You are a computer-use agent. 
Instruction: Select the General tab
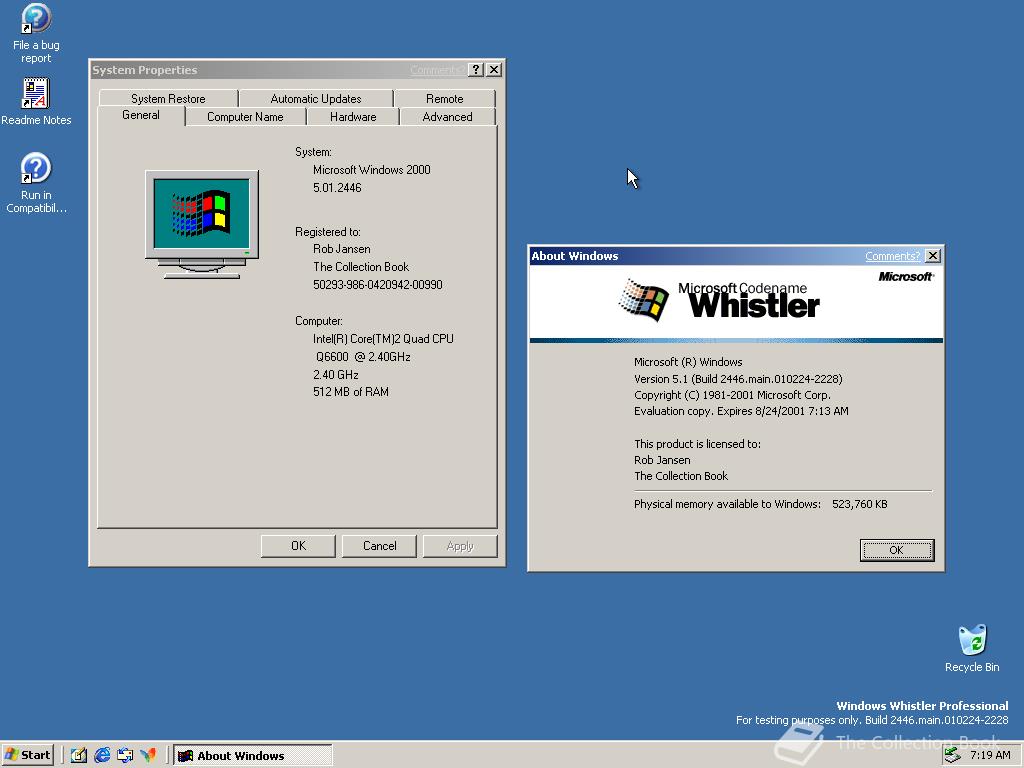coord(140,115)
